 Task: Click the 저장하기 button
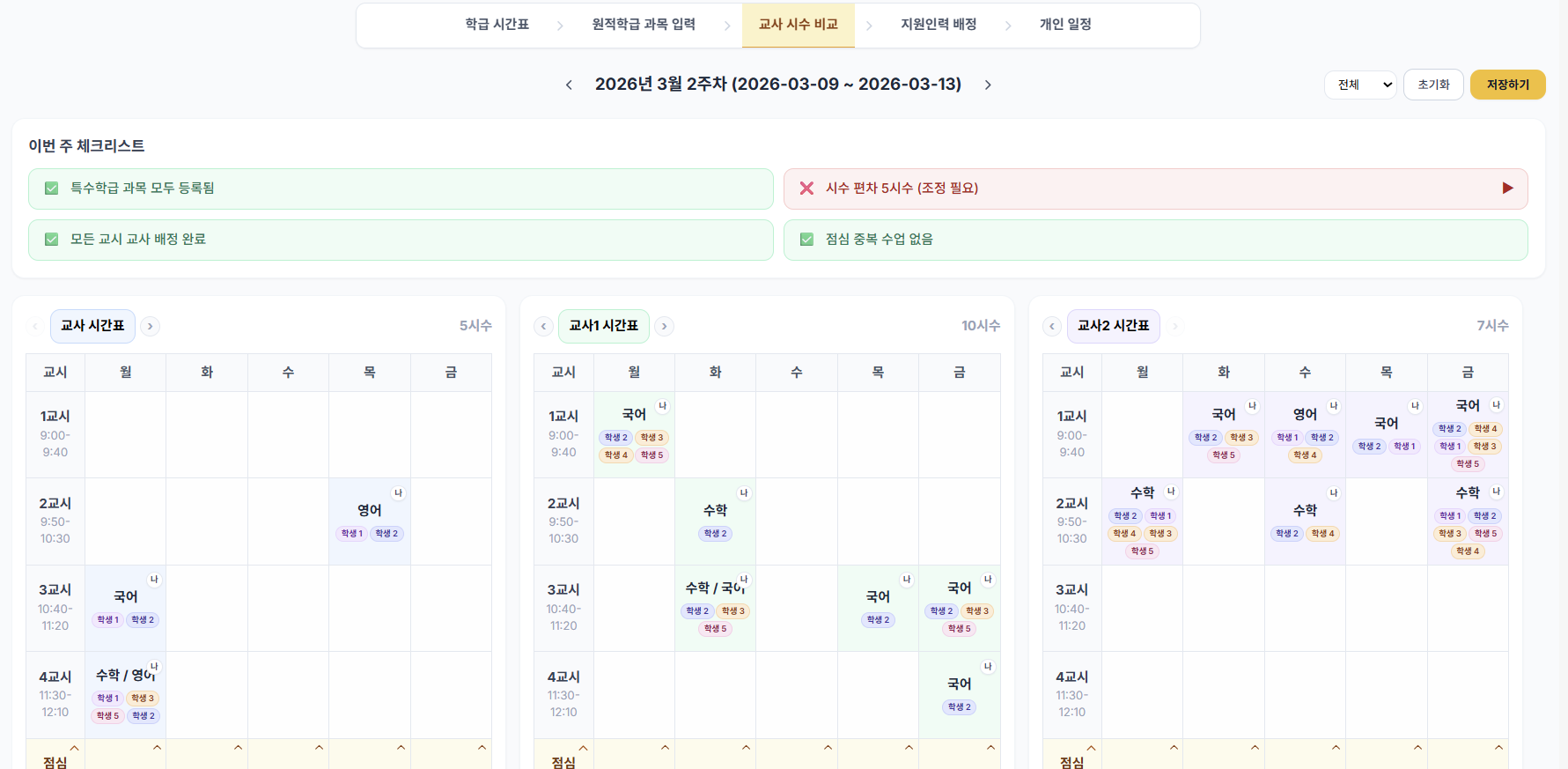[x=1507, y=85]
